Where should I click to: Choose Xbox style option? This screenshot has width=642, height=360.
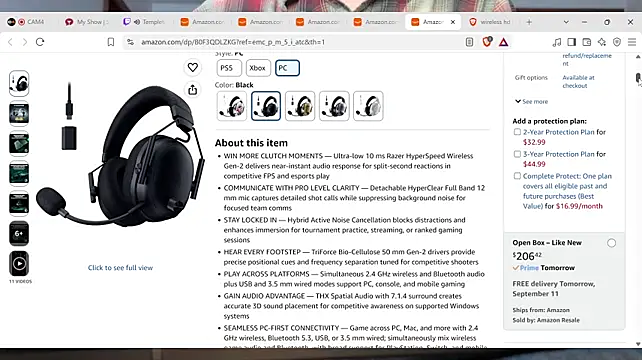258,68
